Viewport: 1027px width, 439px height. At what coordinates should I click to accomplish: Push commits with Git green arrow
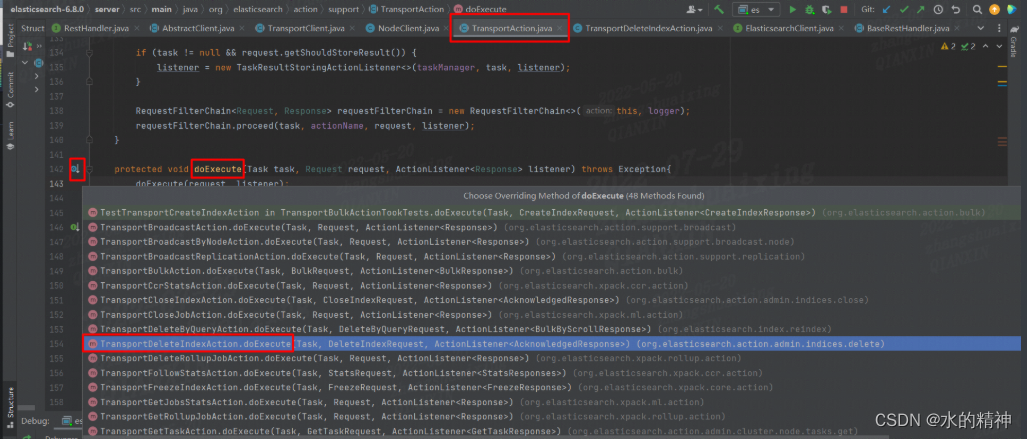click(x=920, y=9)
